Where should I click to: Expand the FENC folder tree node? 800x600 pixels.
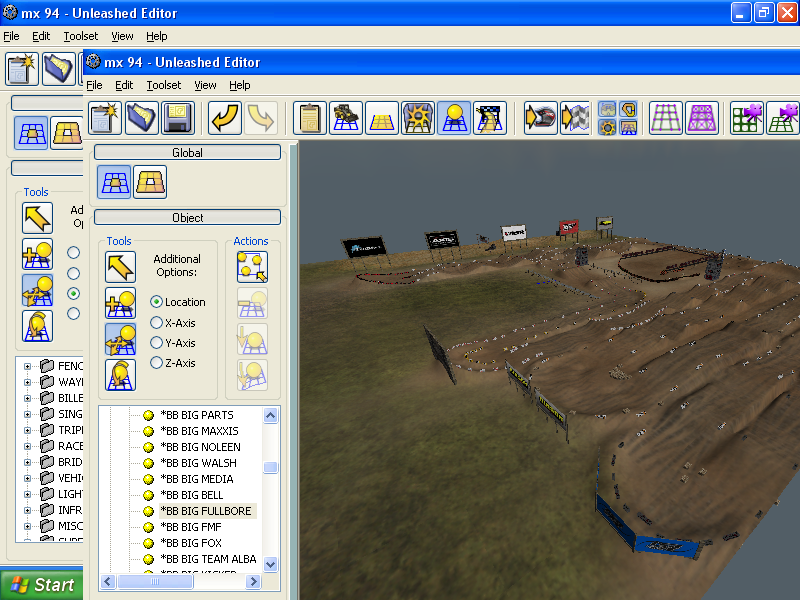pos(28,366)
